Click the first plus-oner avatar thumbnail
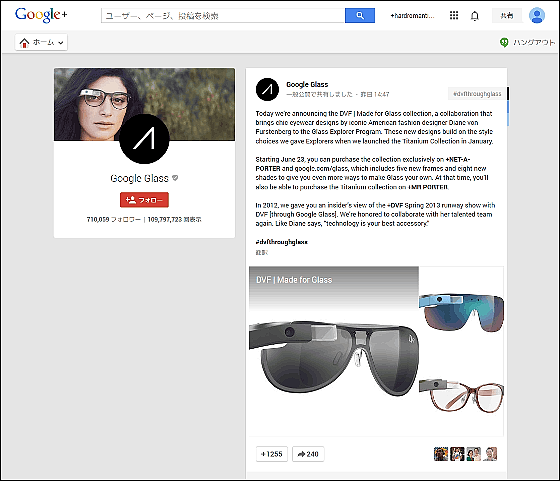 [441, 454]
